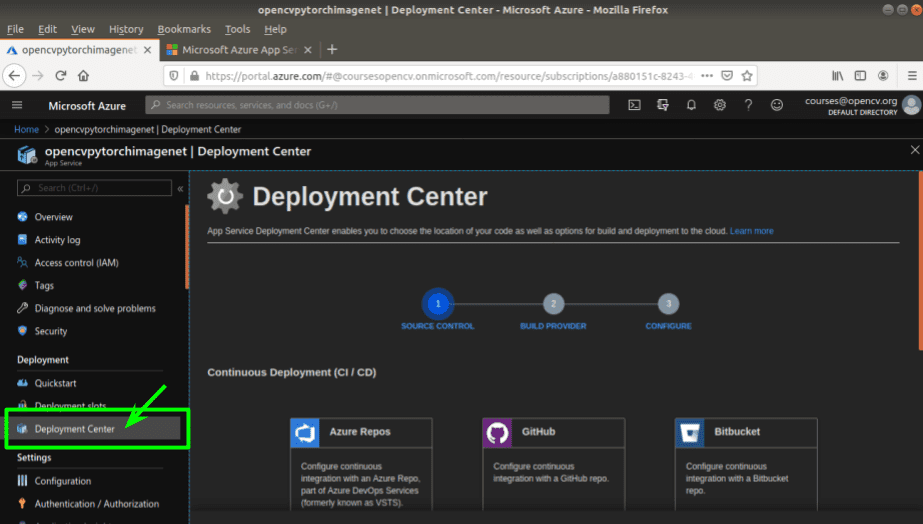
Task: Open the File menu
Action: [x=15, y=29]
